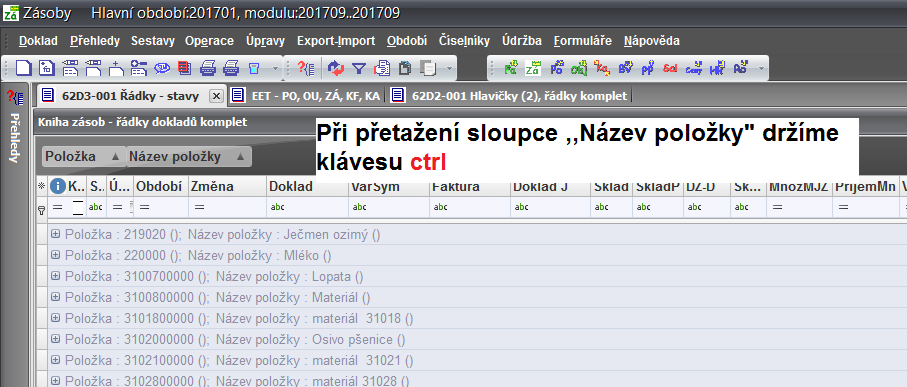Expand the Položka 219020 Ječmen ozimý group

click(56, 234)
